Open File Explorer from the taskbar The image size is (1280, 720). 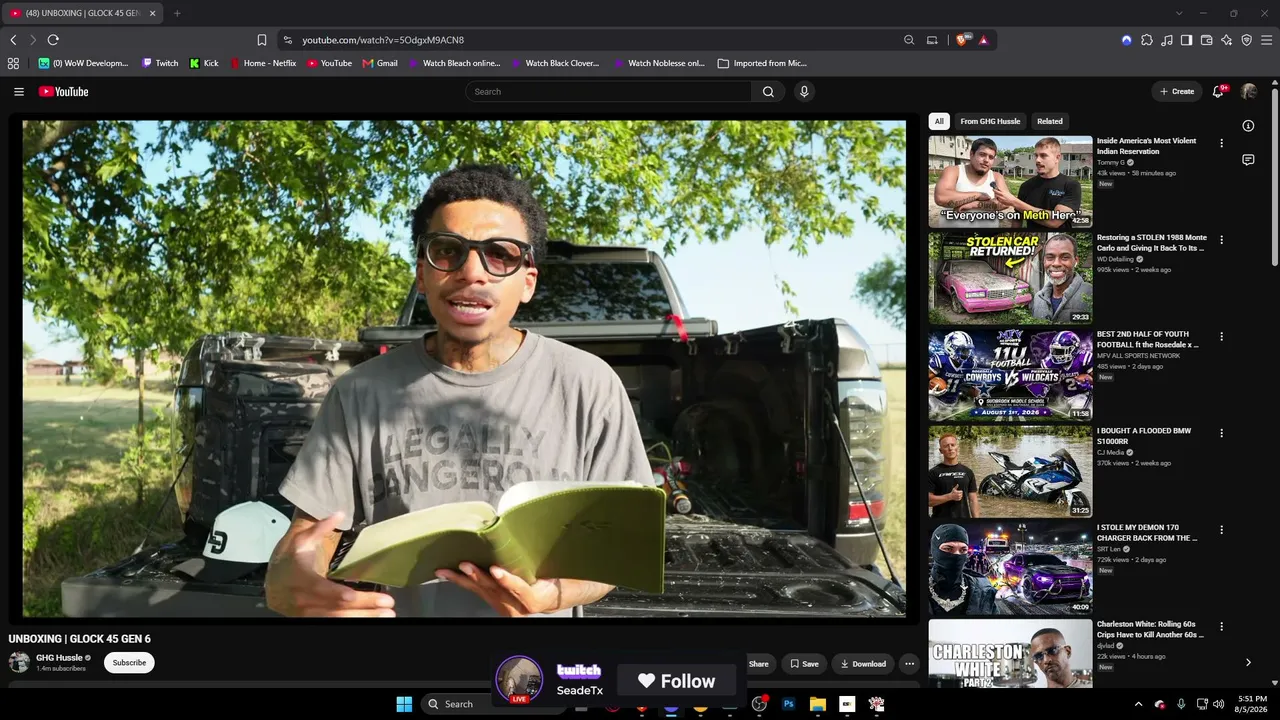(x=817, y=704)
